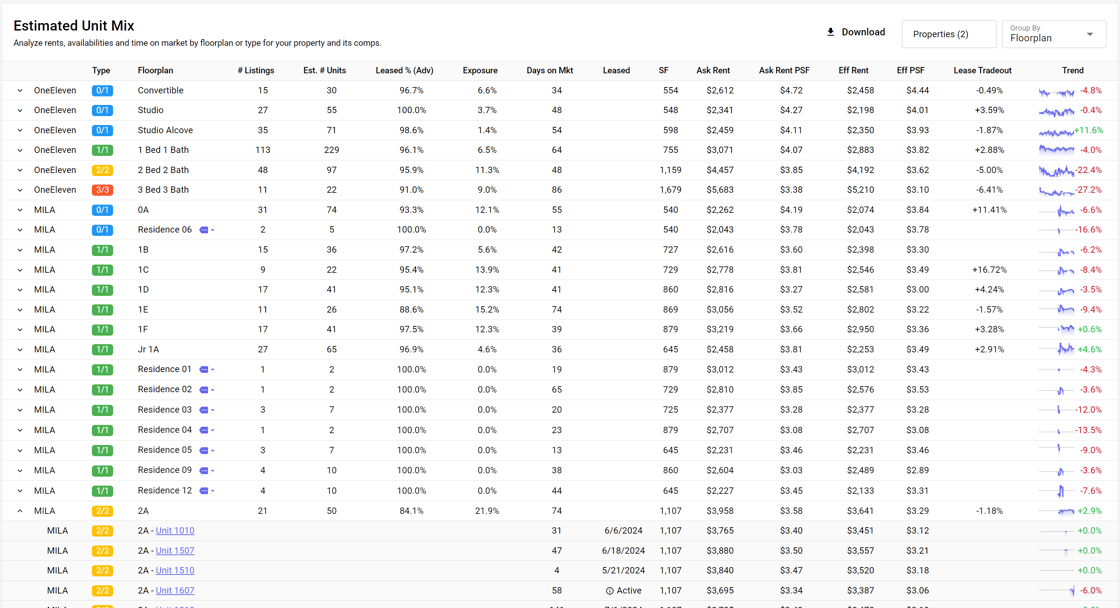Open the Group By Floorplan dropdown
This screenshot has width=1120, height=608.
(1054, 34)
